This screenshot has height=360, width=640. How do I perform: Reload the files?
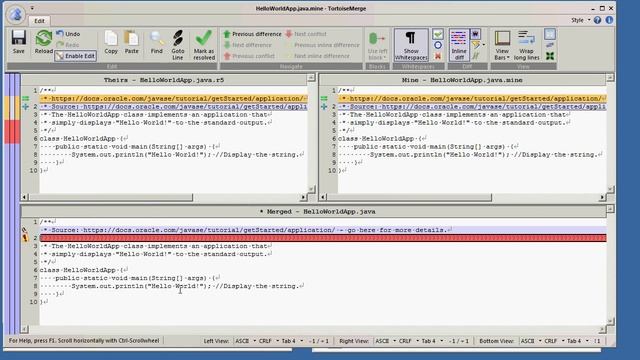tap(43, 42)
